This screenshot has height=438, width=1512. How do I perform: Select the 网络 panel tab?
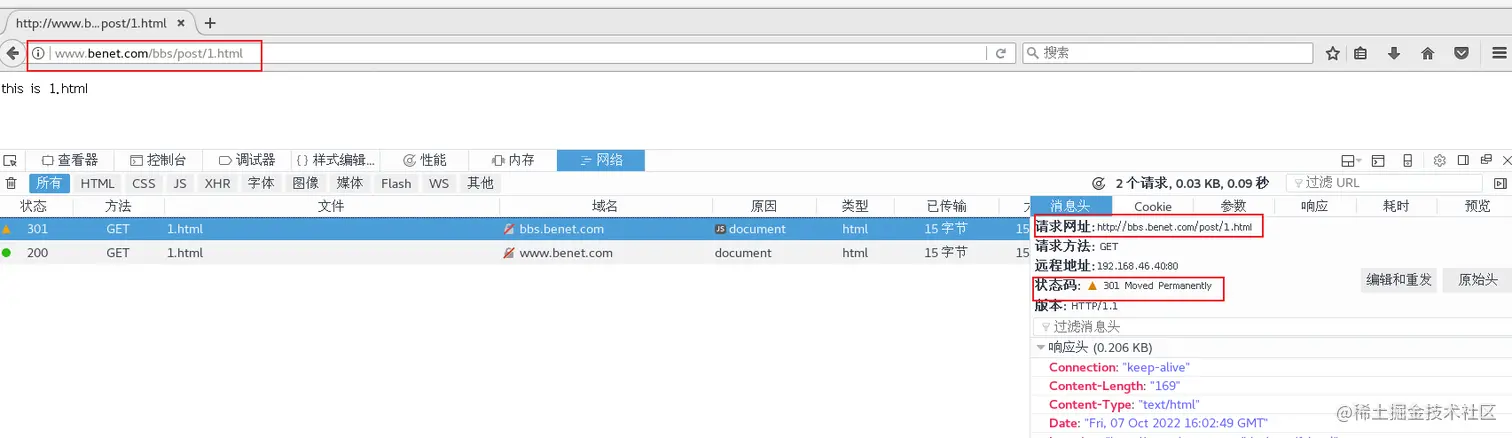coord(601,160)
